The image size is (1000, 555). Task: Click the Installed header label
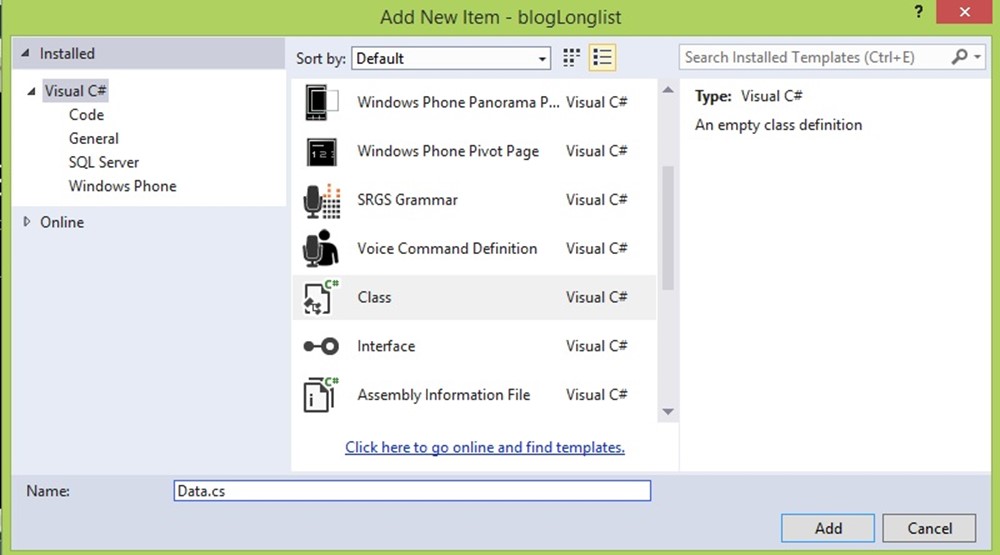coord(67,54)
